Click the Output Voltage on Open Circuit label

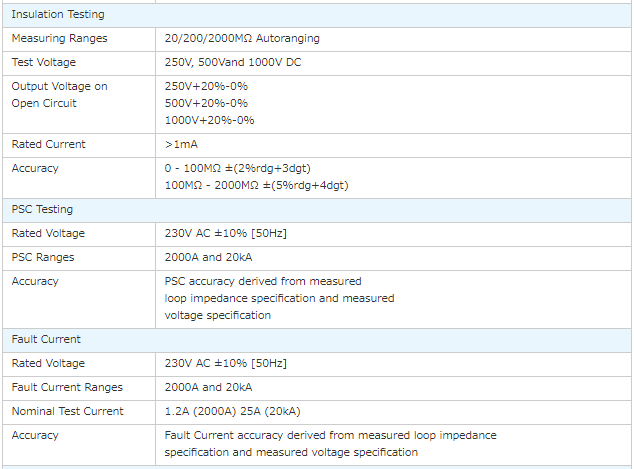click(59, 94)
